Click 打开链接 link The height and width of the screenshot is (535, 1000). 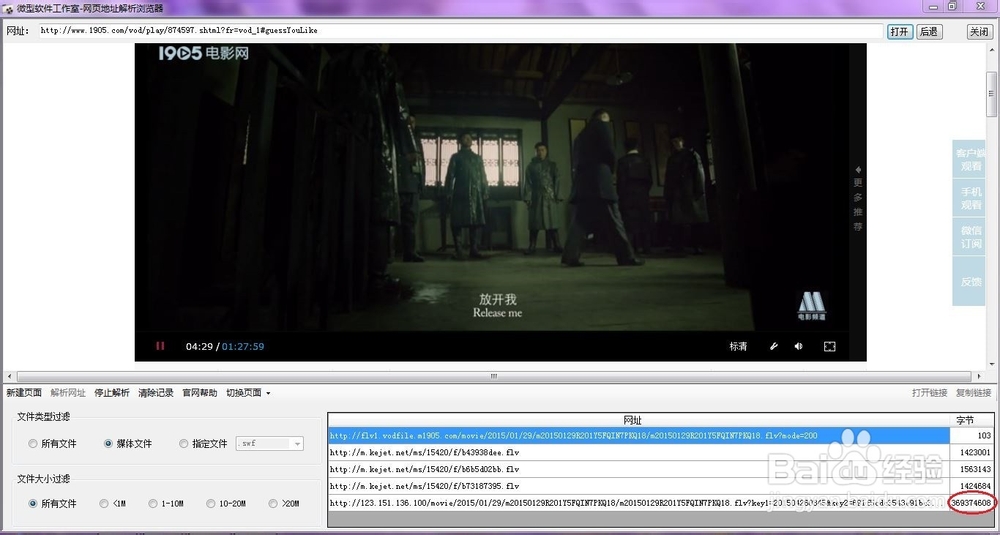[x=929, y=393]
